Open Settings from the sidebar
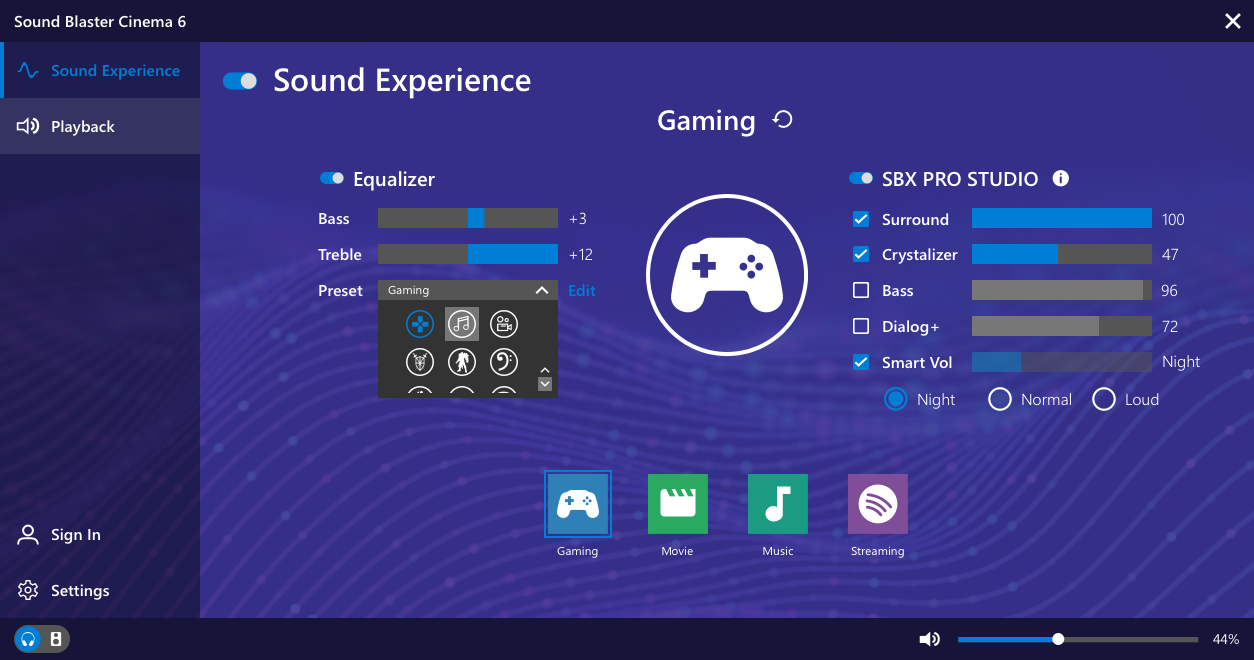The image size is (1254, 660). pyautogui.click(x=64, y=591)
